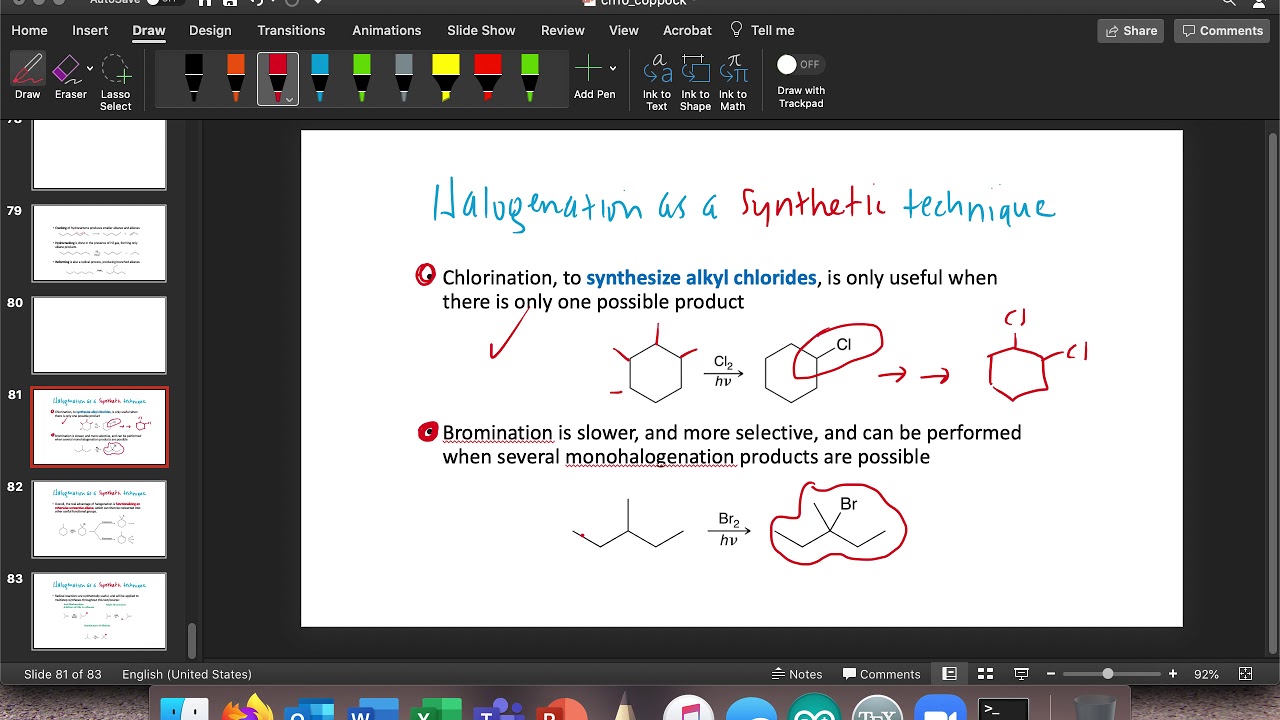Open the Home ribbon tab
This screenshot has width=1280, height=720.
click(29, 30)
